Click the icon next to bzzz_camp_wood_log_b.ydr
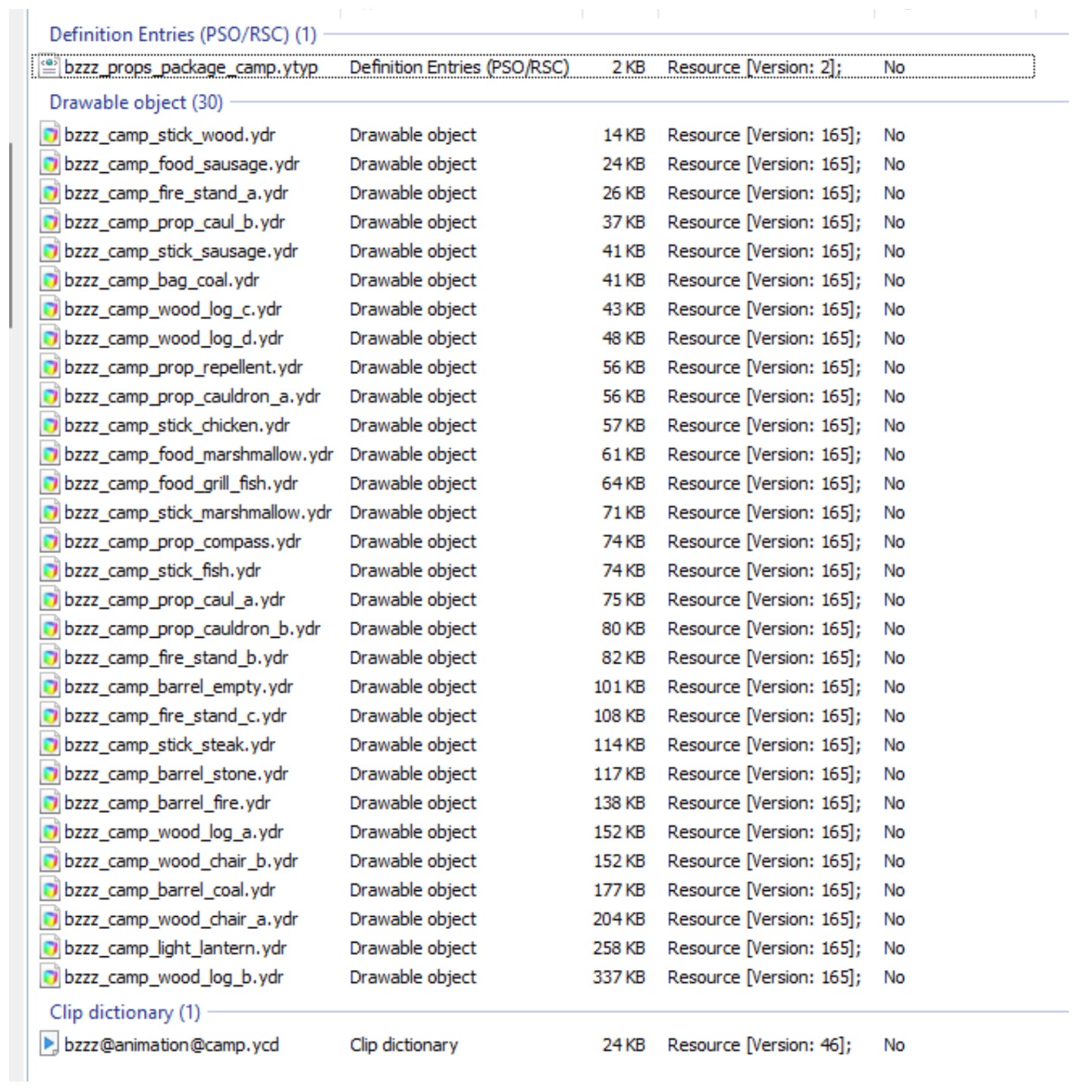The width and height of the screenshot is (1092, 1092). (x=50, y=977)
